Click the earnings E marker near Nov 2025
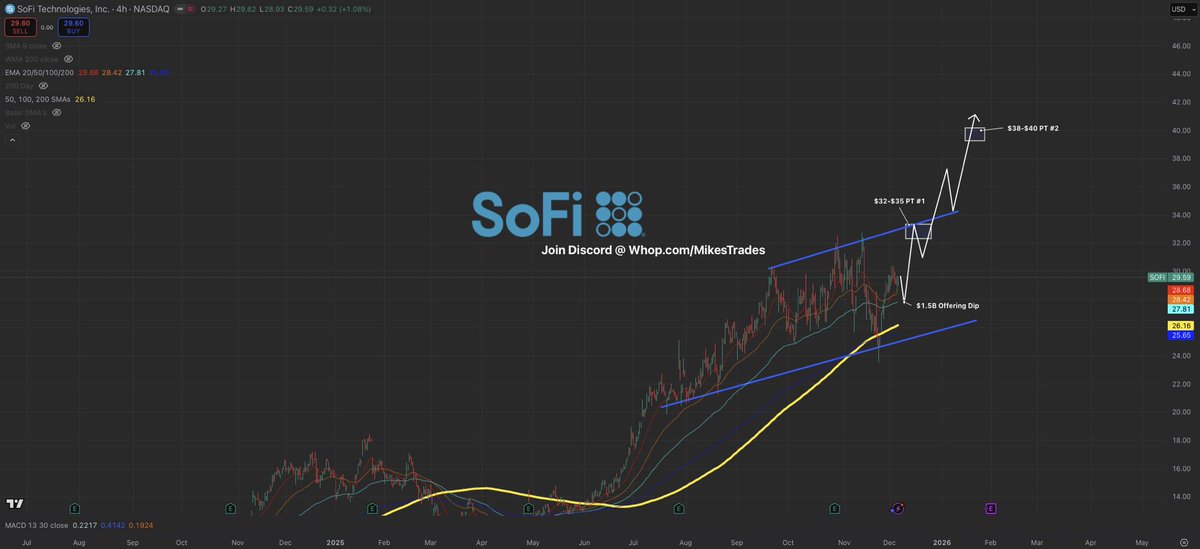The height and width of the screenshot is (549, 1200). coord(834,509)
